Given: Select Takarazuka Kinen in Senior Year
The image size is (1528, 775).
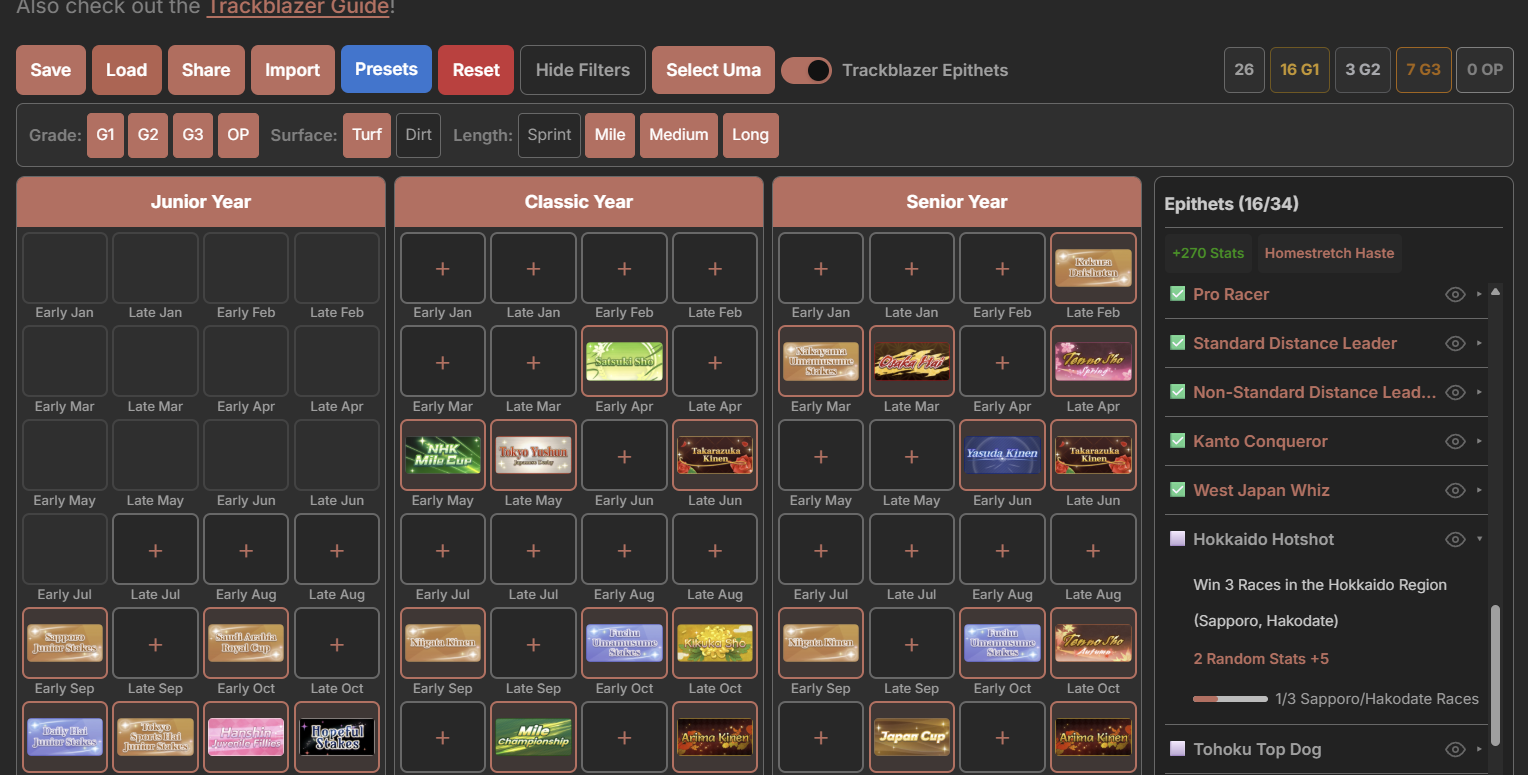Looking at the screenshot, I should 1093,455.
